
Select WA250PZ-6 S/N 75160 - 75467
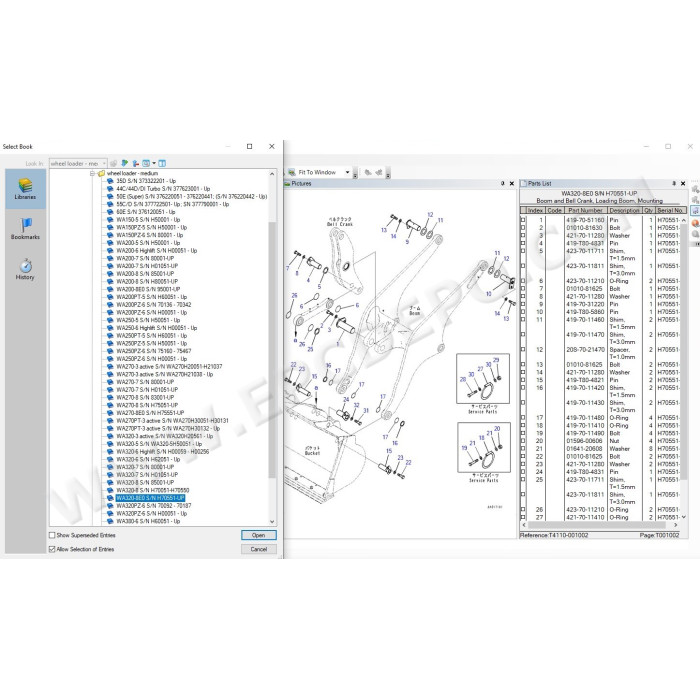(x=154, y=351)
